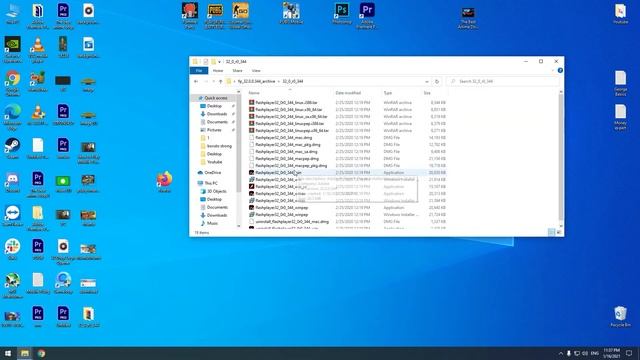Select the Youtube file on the desktop

[x=620, y=14]
